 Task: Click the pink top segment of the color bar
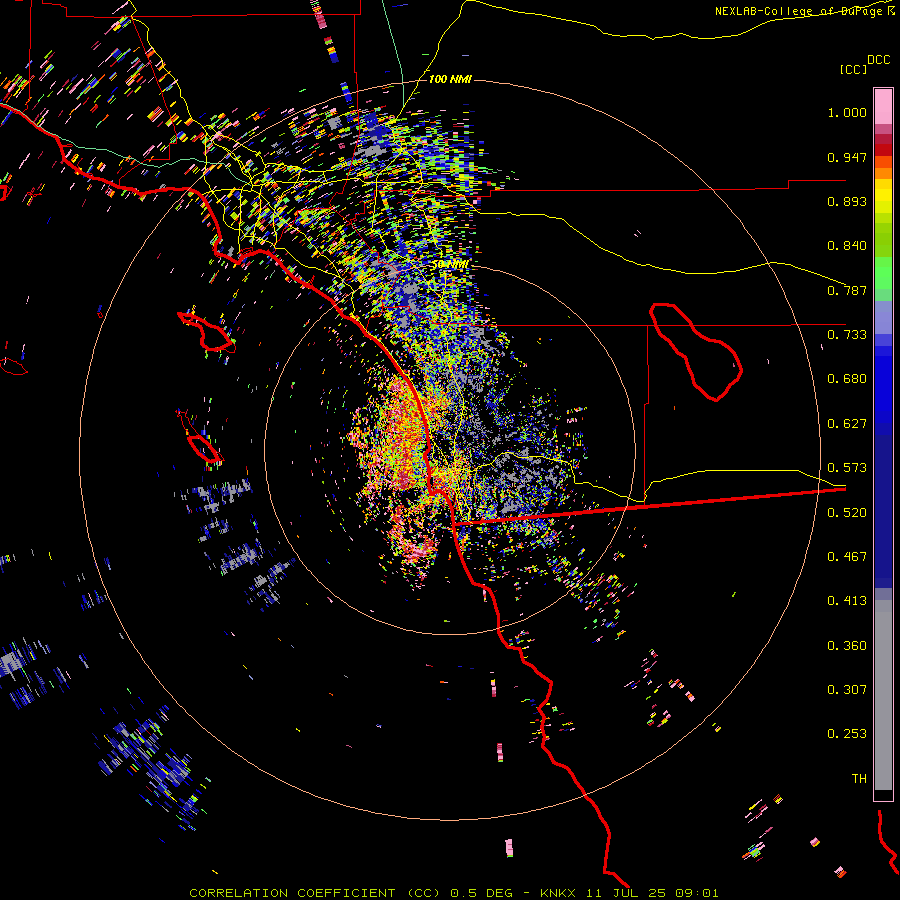(883, 107)
